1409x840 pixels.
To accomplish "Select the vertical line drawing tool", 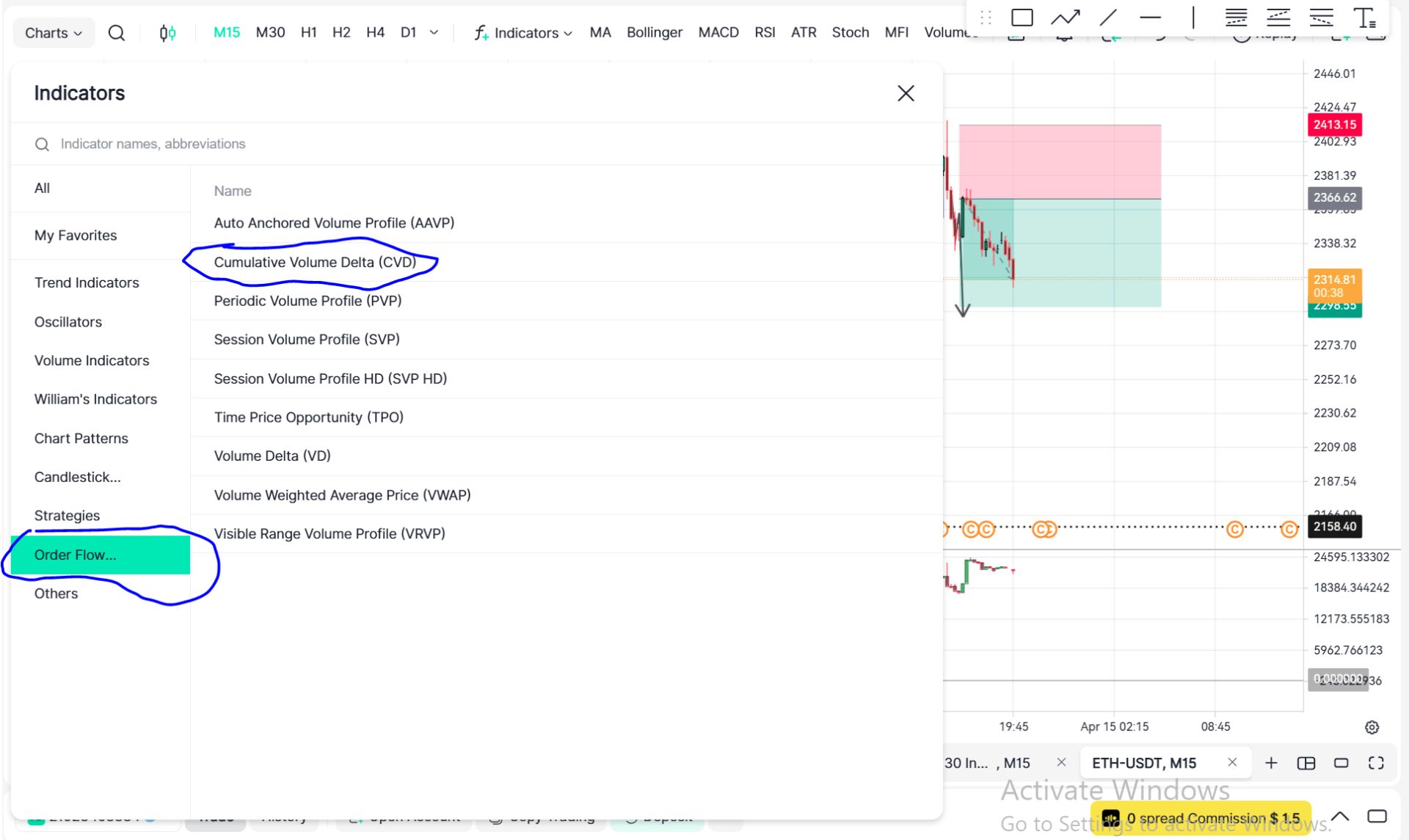I will [1193, 18].
